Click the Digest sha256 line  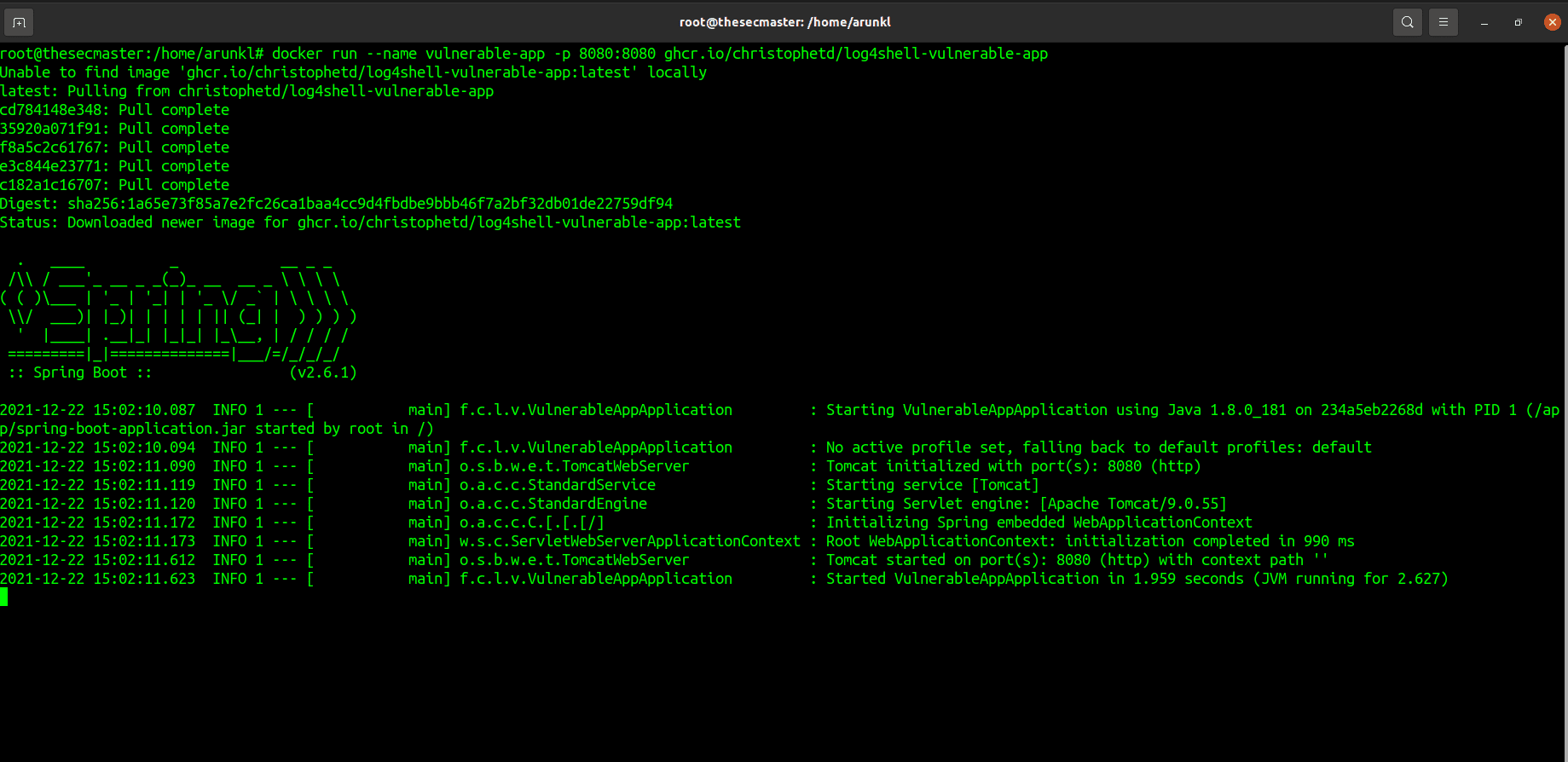coord(336,204)
